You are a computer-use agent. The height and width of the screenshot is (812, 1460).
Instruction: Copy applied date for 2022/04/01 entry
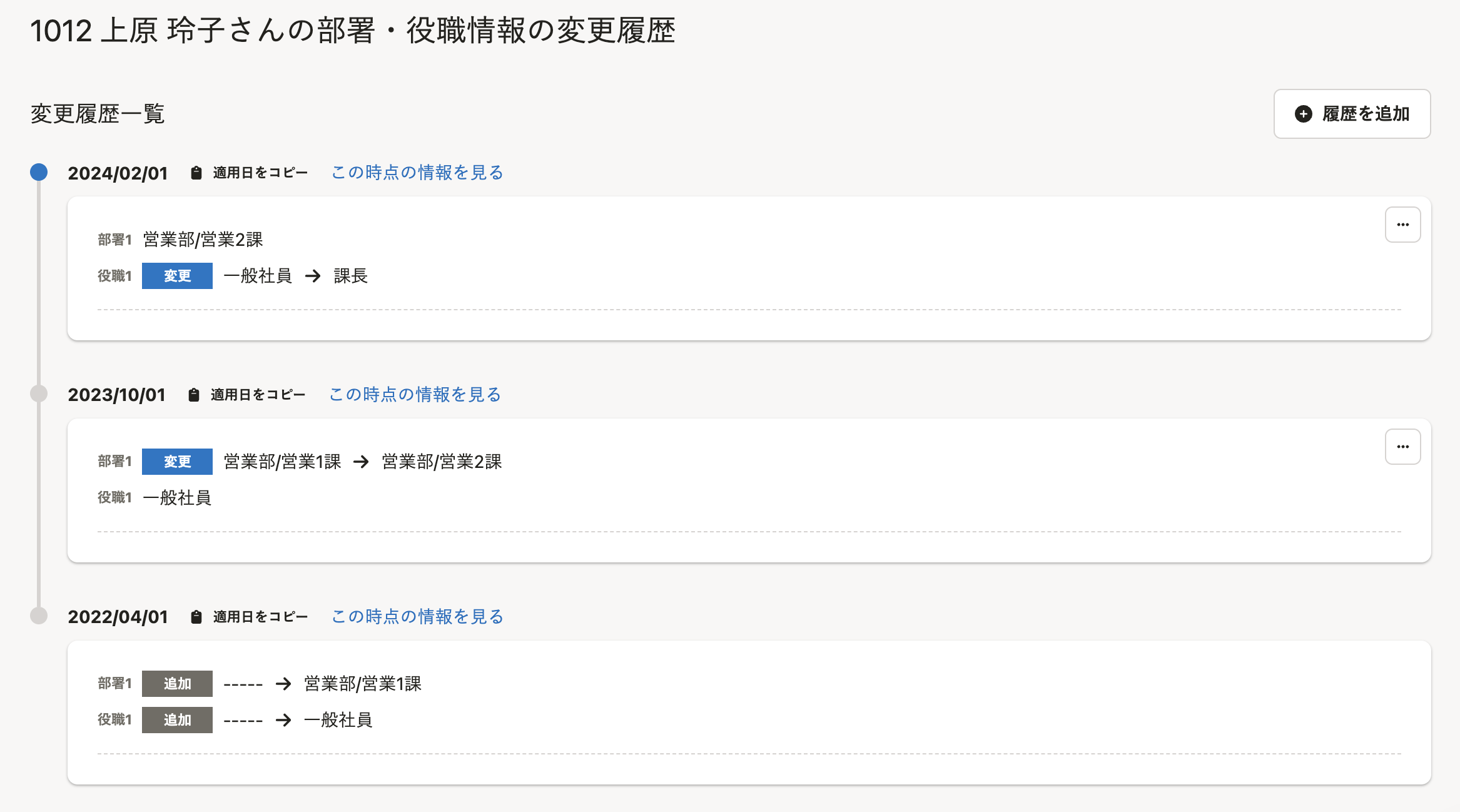click(260, 617)
